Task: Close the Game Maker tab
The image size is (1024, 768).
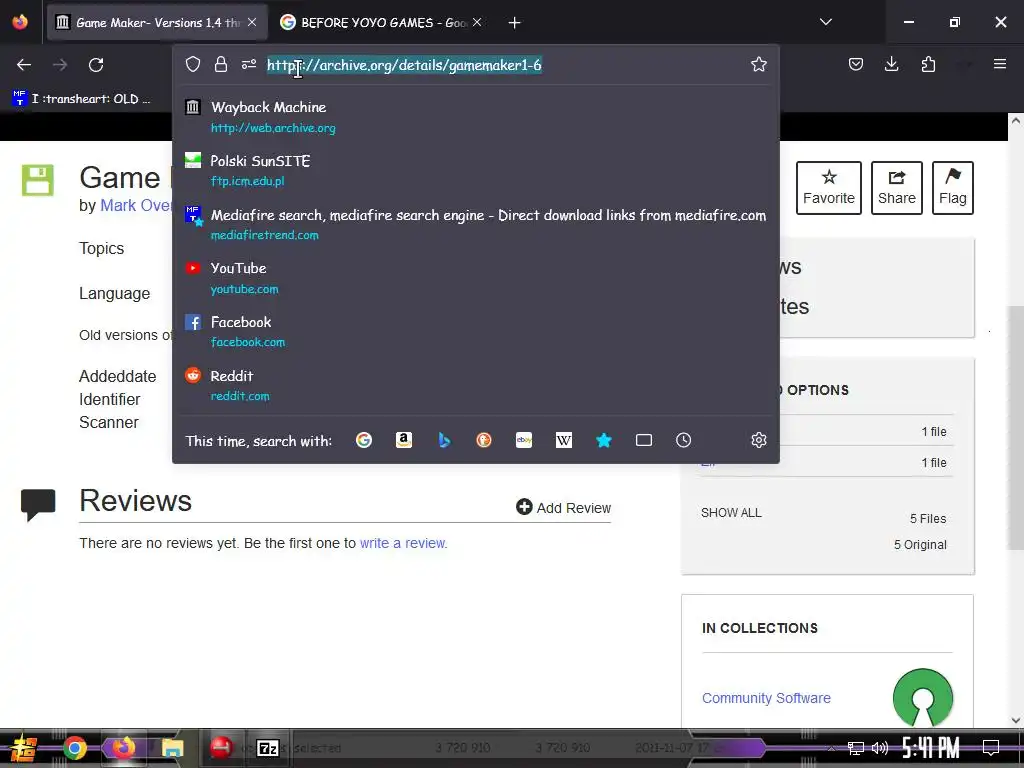Action: (x=252, y=22)
